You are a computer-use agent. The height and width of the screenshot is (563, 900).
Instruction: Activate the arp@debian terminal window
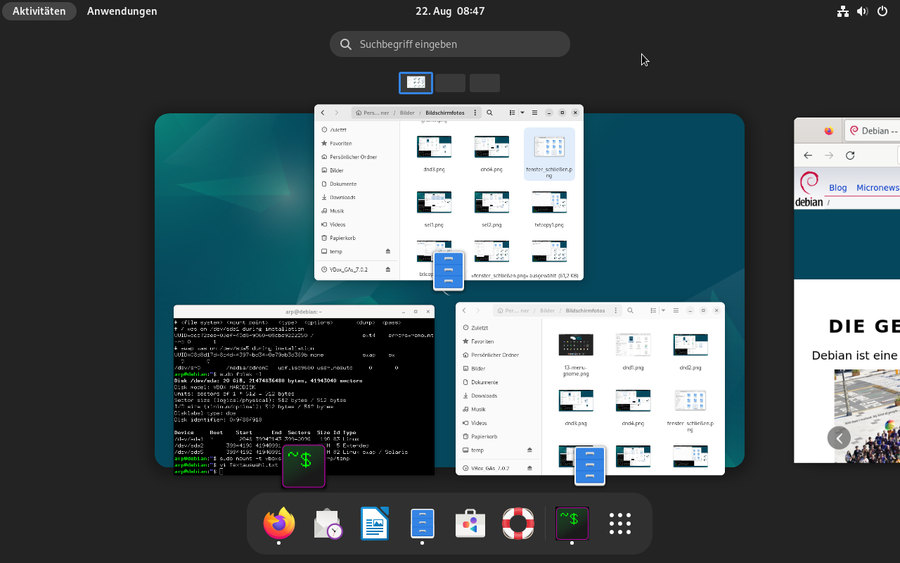point(304,390)
